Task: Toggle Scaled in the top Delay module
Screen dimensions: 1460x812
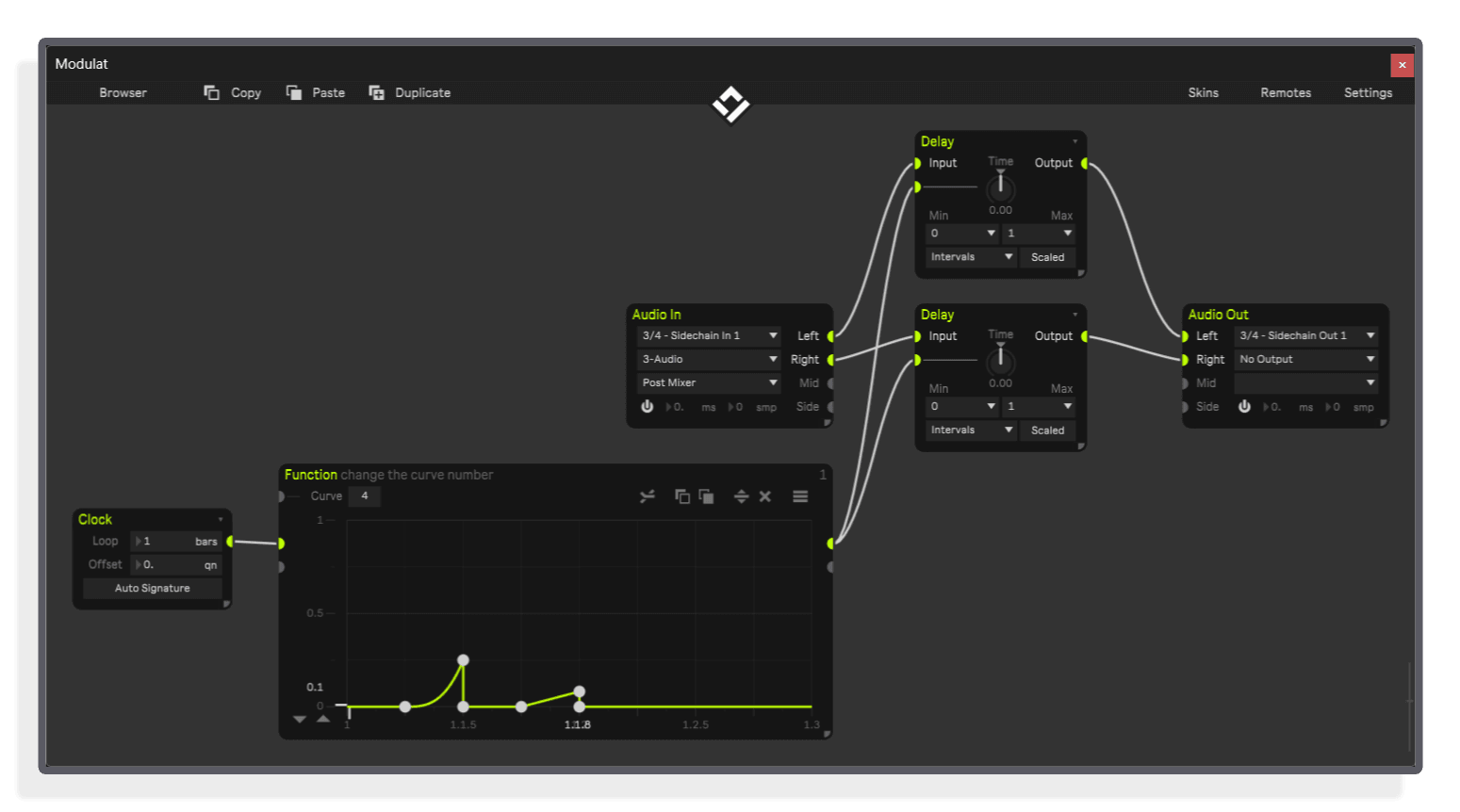Action: 1048,257
